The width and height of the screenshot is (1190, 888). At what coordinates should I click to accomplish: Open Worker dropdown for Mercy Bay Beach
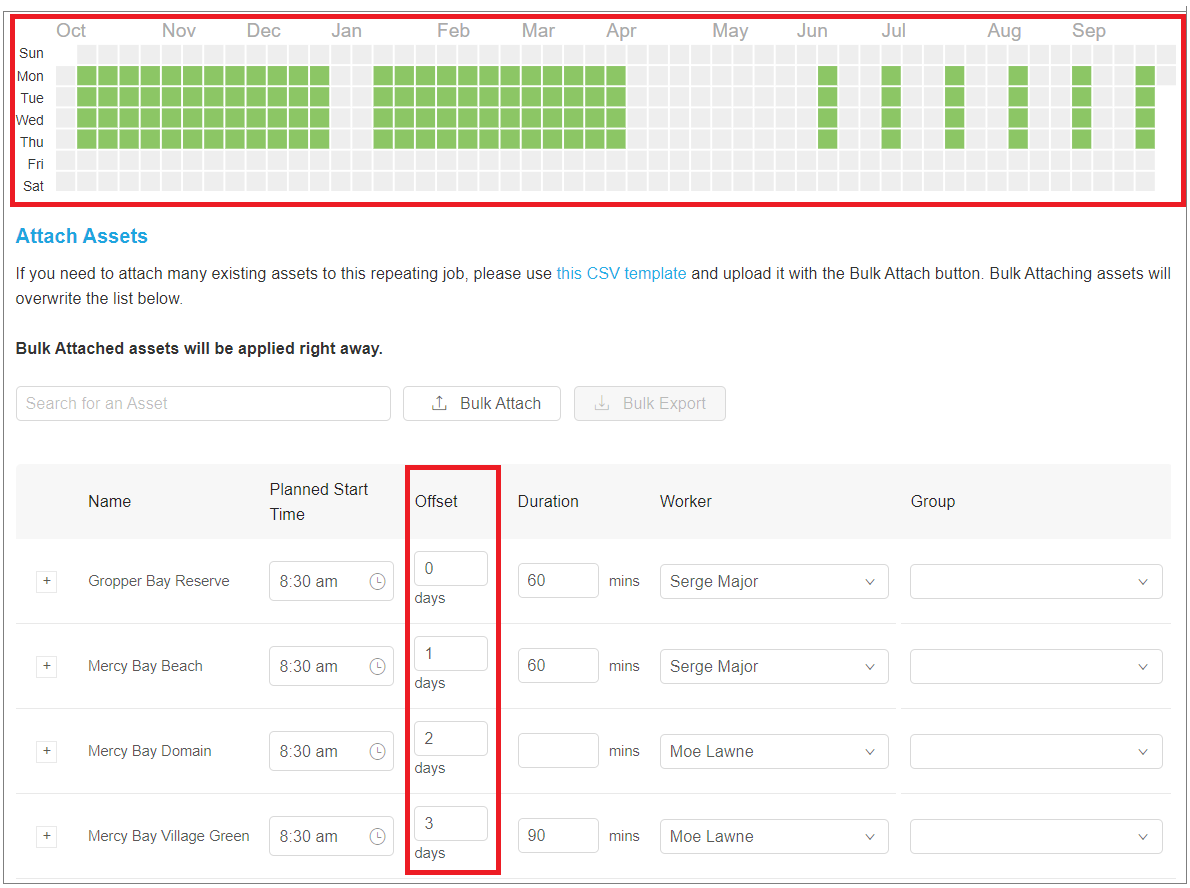[774, 666]
